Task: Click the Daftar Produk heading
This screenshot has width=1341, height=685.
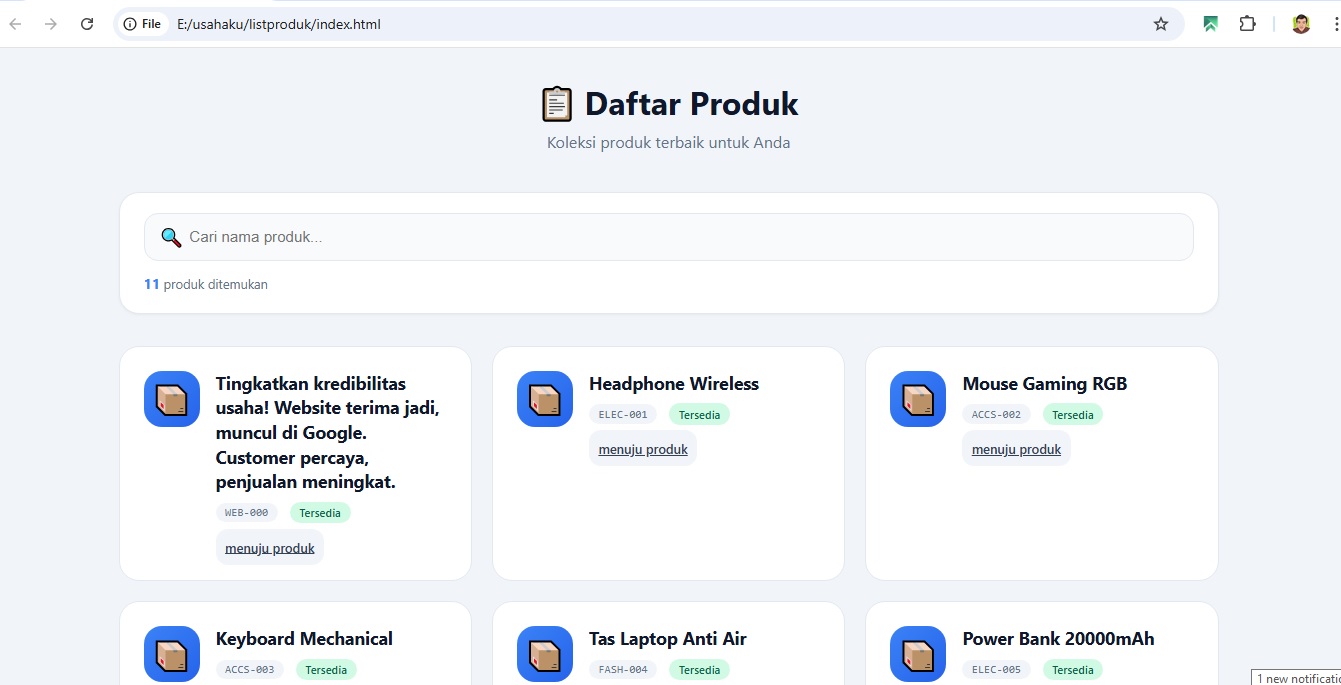Action: coord(691,104)
